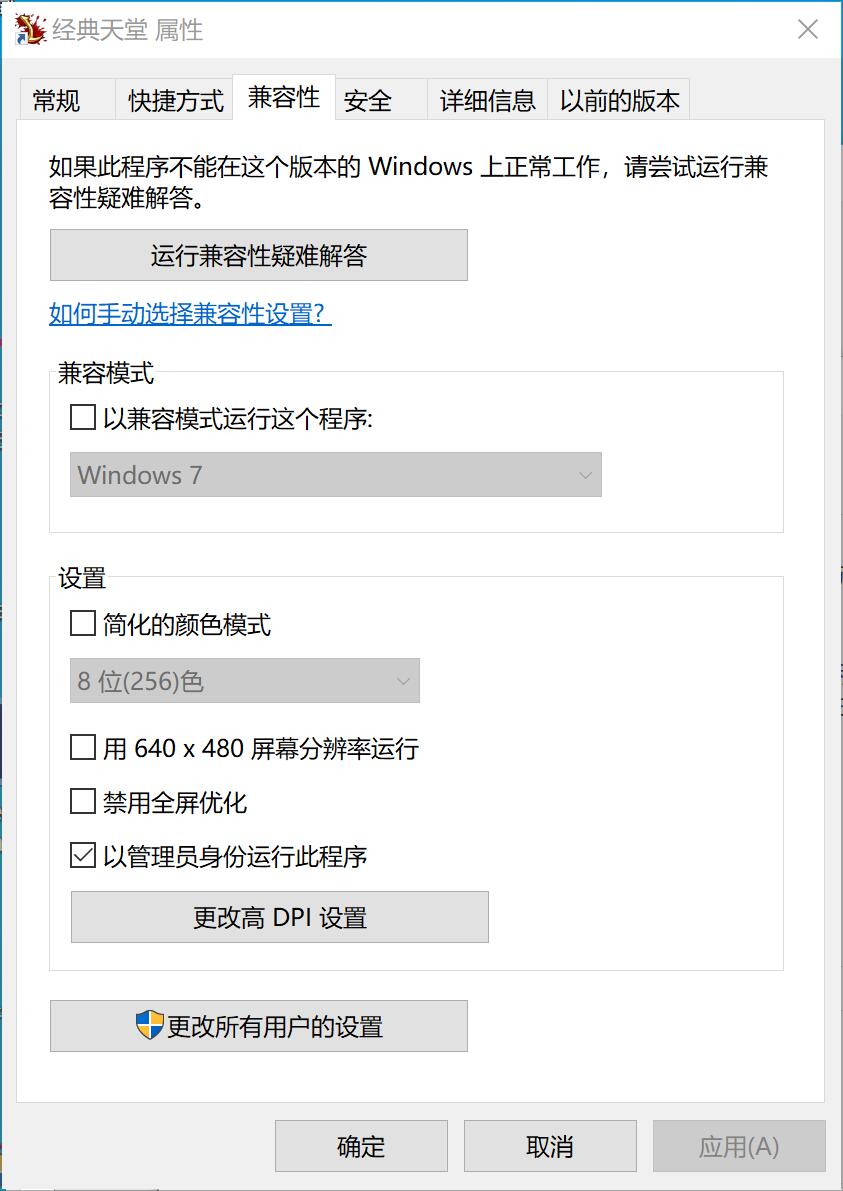Screen dimensions: 843x1191
Task: Close the properties dialog window
Action: [808, 30]
